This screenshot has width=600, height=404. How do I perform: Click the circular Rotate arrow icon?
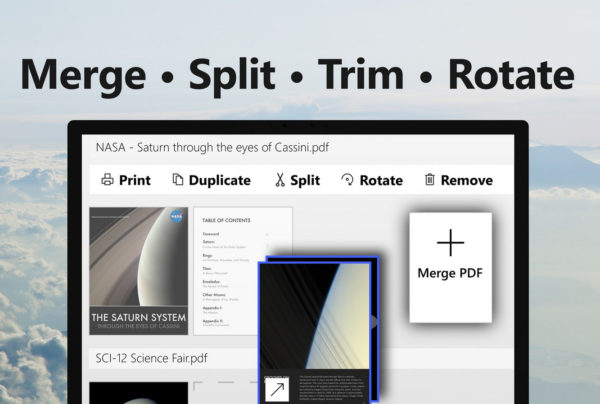[x=347, y=180]
